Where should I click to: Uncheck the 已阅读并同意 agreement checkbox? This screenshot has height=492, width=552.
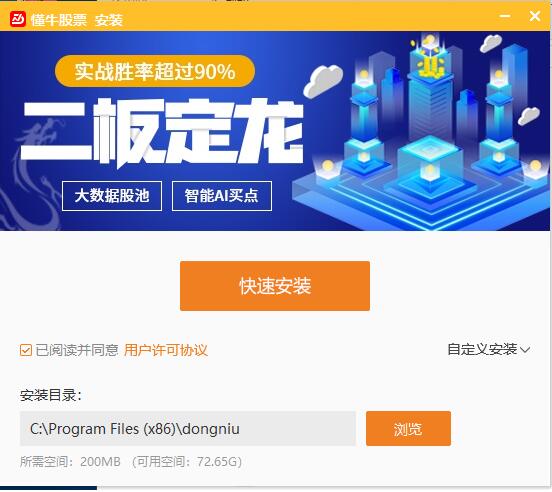tap(26, 350)
